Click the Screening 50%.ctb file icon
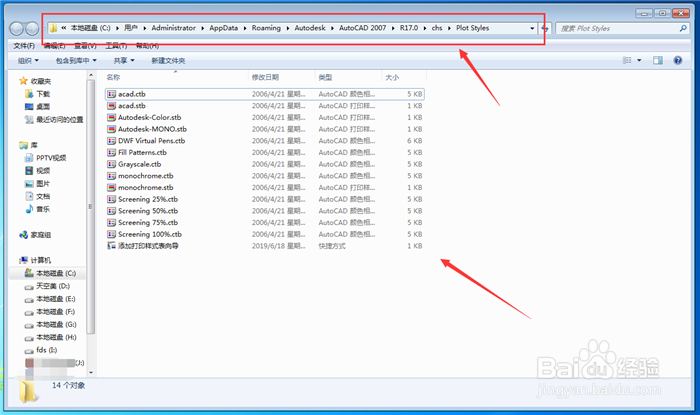 coord(112,211)
